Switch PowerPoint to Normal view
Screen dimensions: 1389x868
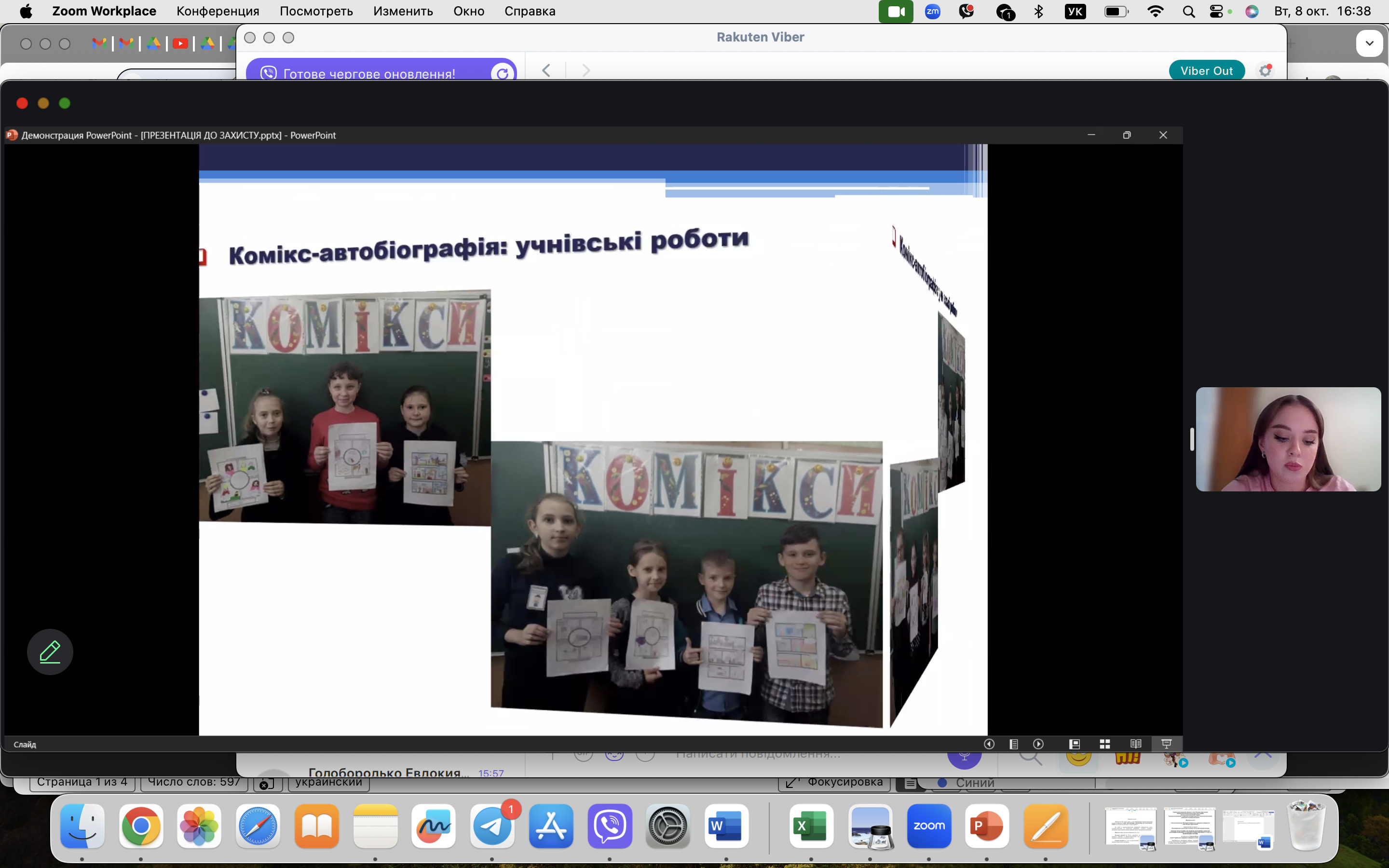1075,744
